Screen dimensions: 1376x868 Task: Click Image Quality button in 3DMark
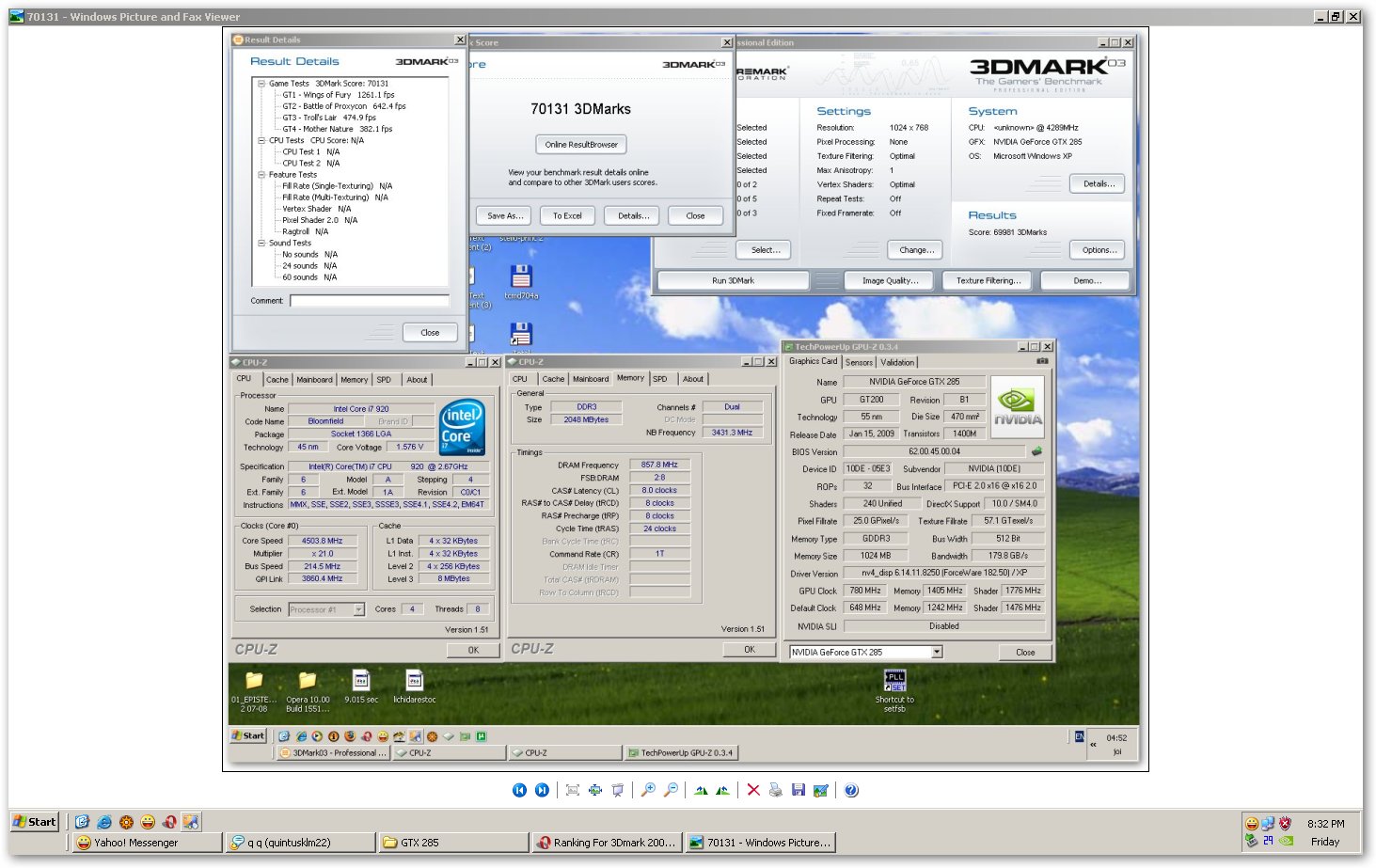point(889,280)
